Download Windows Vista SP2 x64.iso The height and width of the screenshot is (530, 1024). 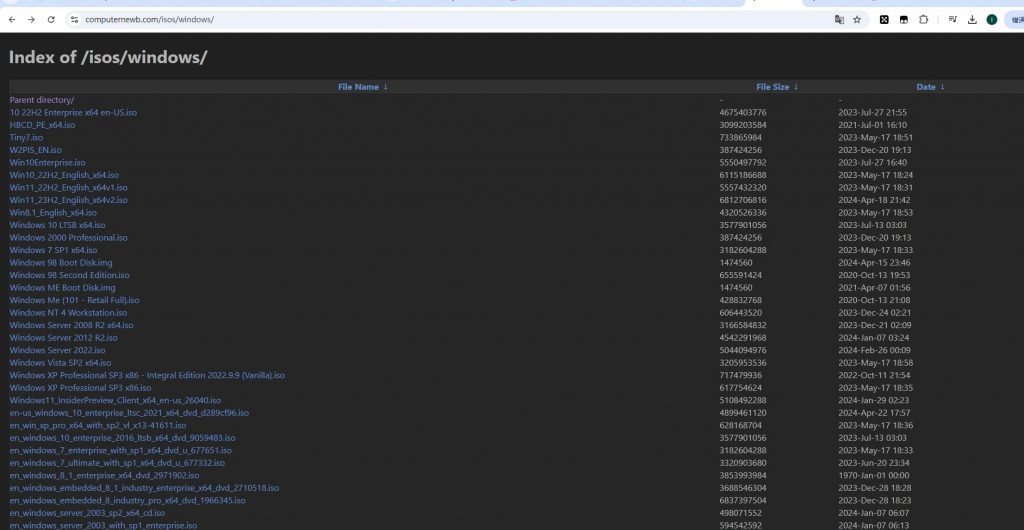[60, 363]
